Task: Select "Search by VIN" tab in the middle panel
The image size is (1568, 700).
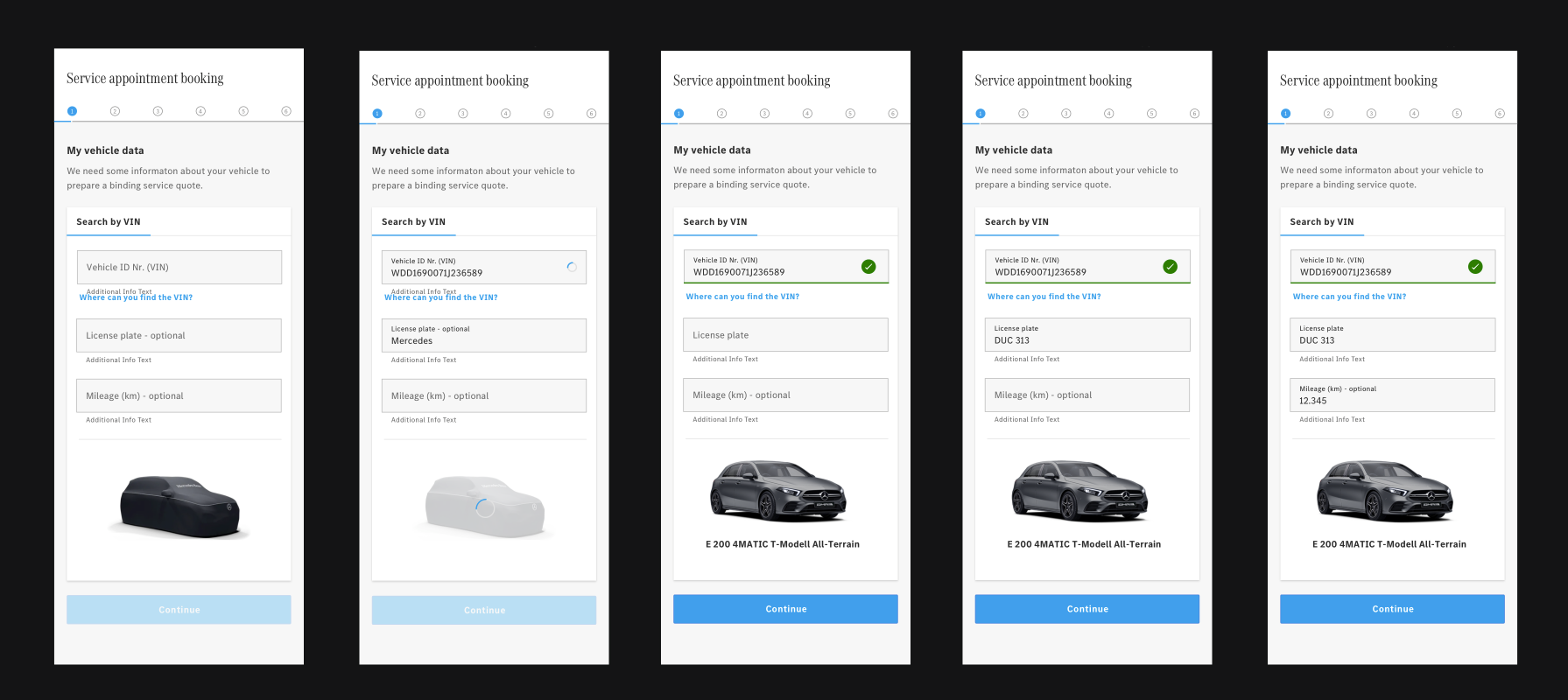Action: (x=715, y=222)
